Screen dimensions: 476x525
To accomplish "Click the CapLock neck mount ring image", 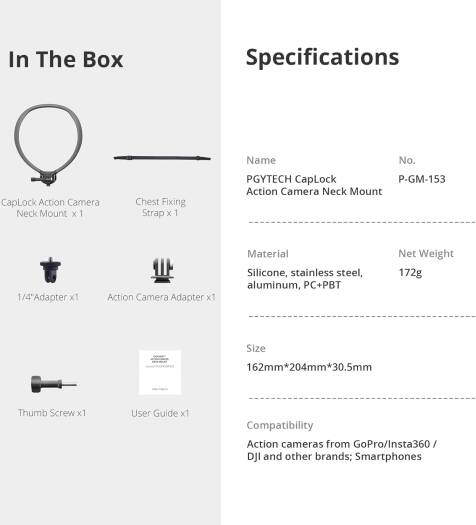I will click(48, 144).
